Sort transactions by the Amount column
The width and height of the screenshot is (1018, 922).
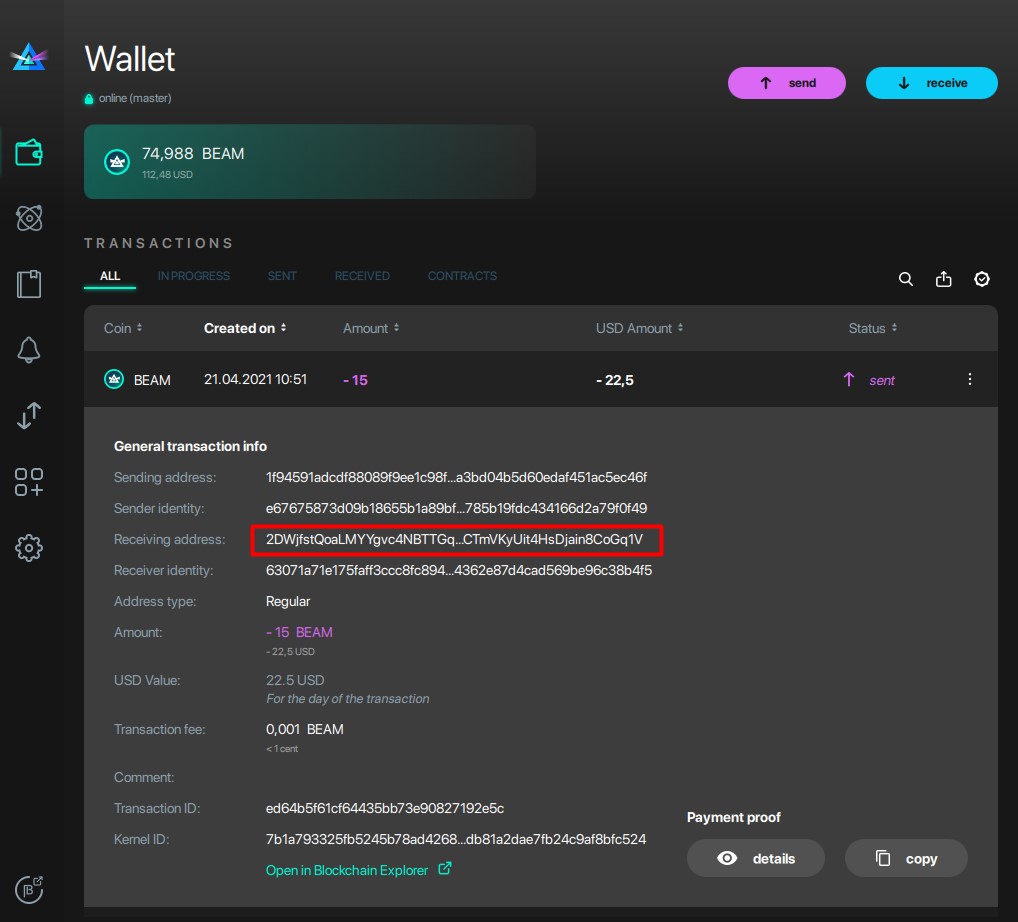click(x=371, y=328)
